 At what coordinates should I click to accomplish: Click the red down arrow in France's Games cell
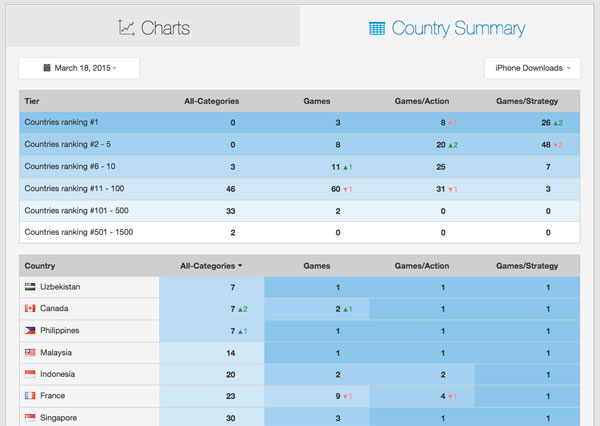[345, 397]
